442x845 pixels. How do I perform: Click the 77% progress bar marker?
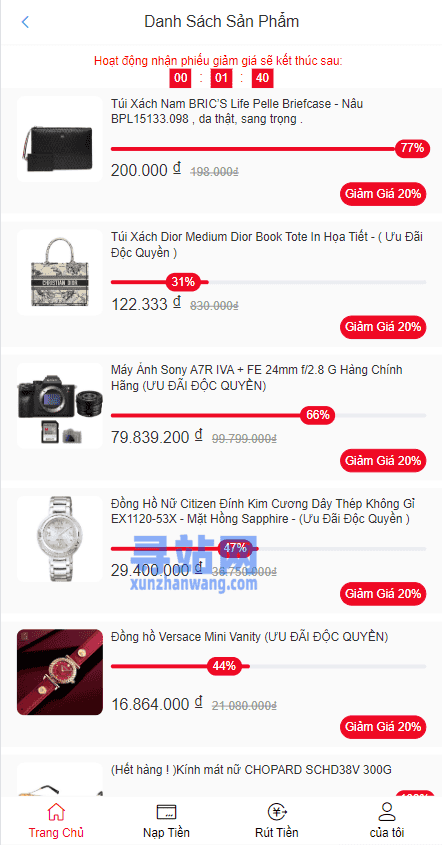(x=412, y=148)
